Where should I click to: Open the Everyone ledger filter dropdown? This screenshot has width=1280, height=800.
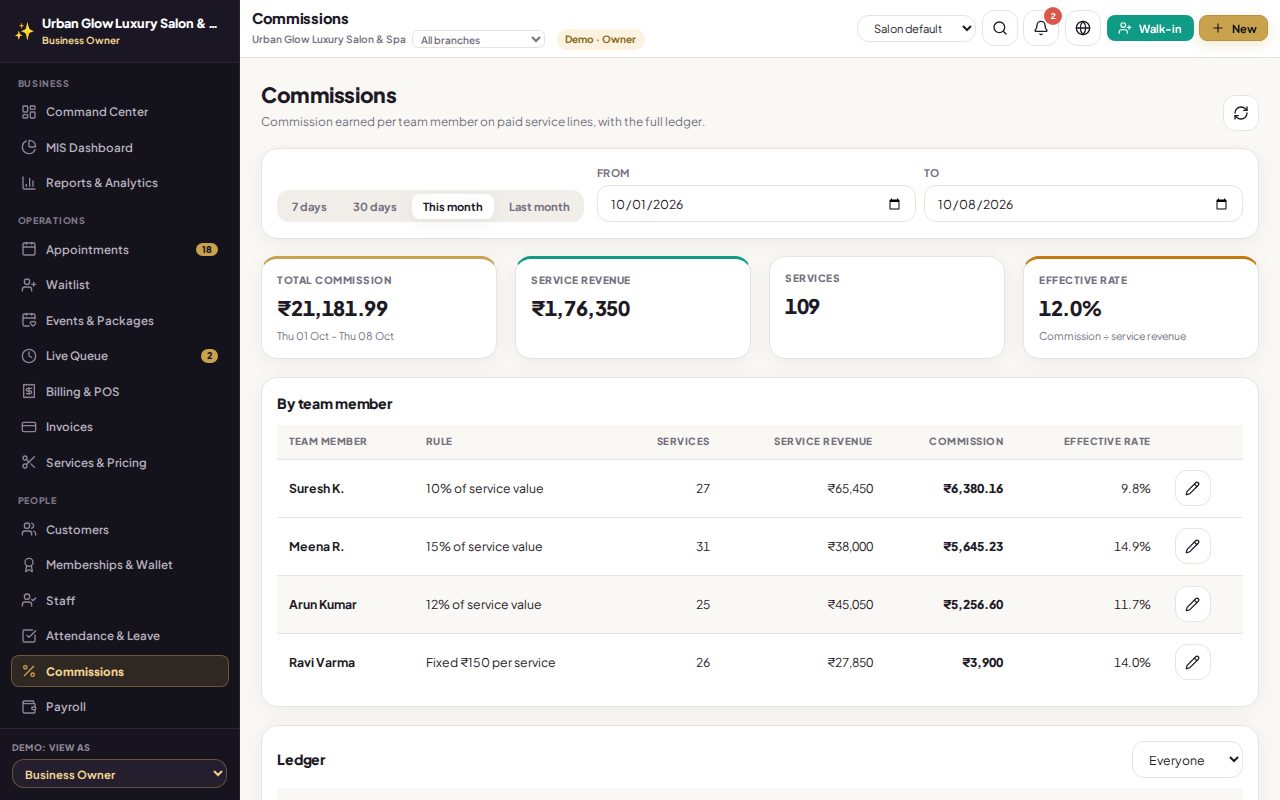click(1187, 760)
